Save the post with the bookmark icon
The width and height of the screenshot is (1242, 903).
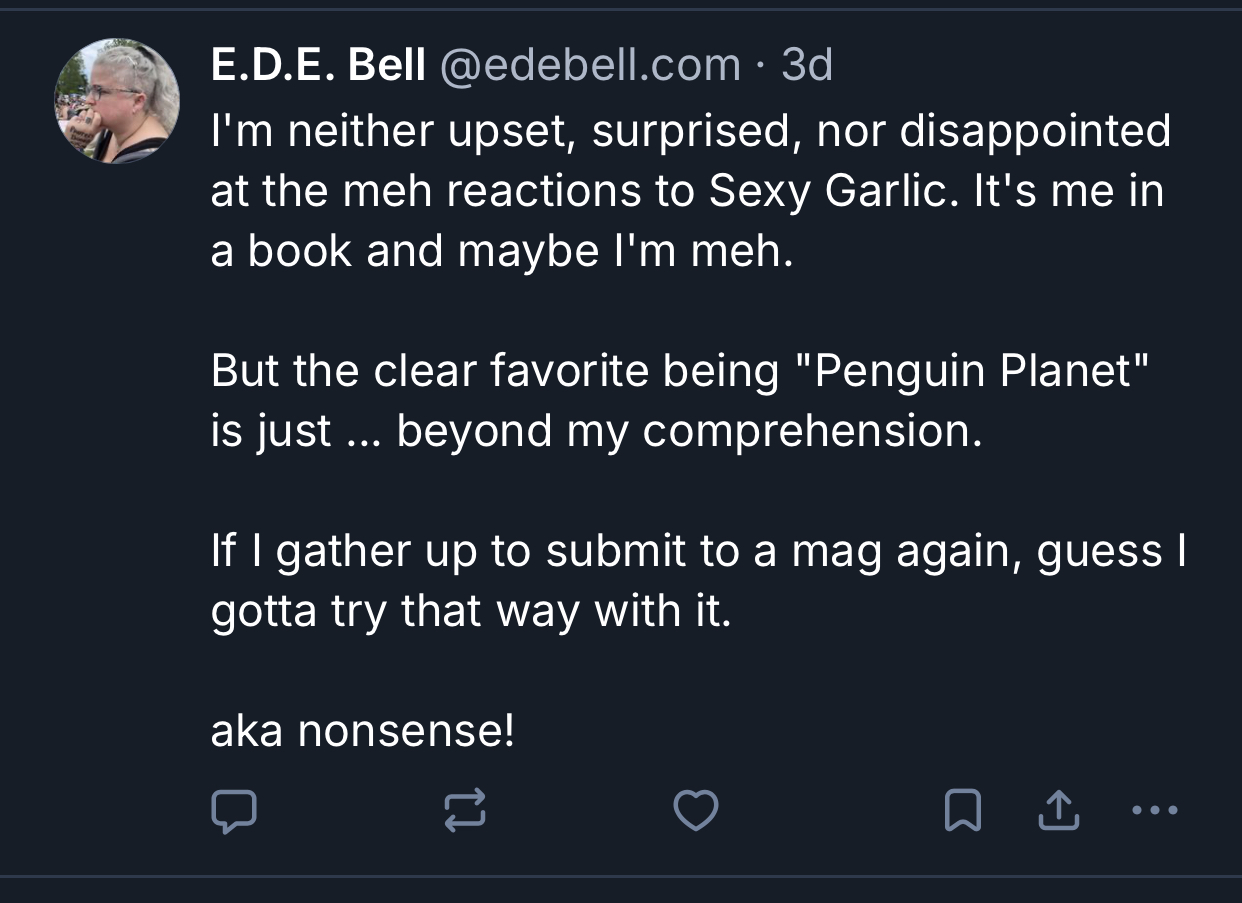pos(962,811)
